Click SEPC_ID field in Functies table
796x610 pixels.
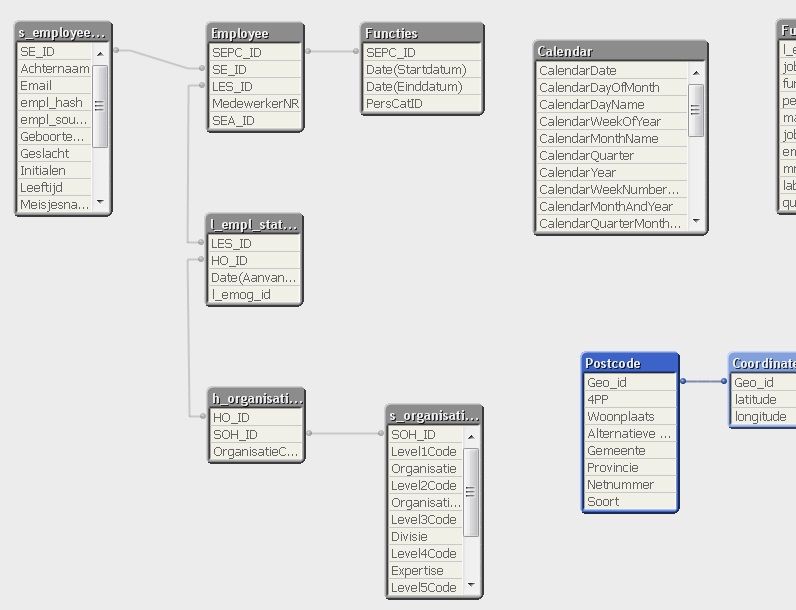coord(422,53)
